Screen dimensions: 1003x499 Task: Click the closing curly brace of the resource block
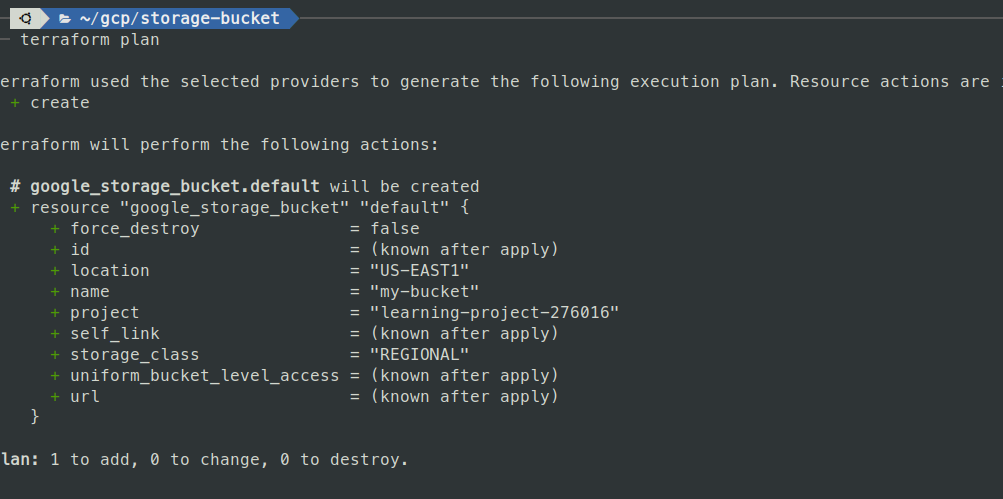tap(35, 415)
